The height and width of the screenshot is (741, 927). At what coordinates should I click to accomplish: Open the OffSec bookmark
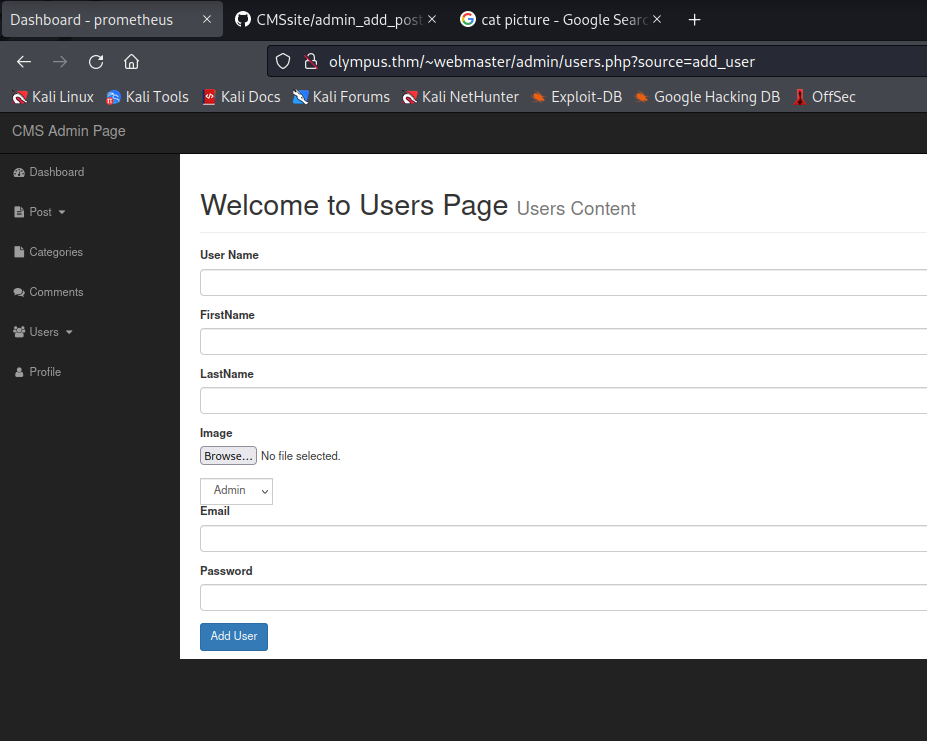(x=825, y=97)
